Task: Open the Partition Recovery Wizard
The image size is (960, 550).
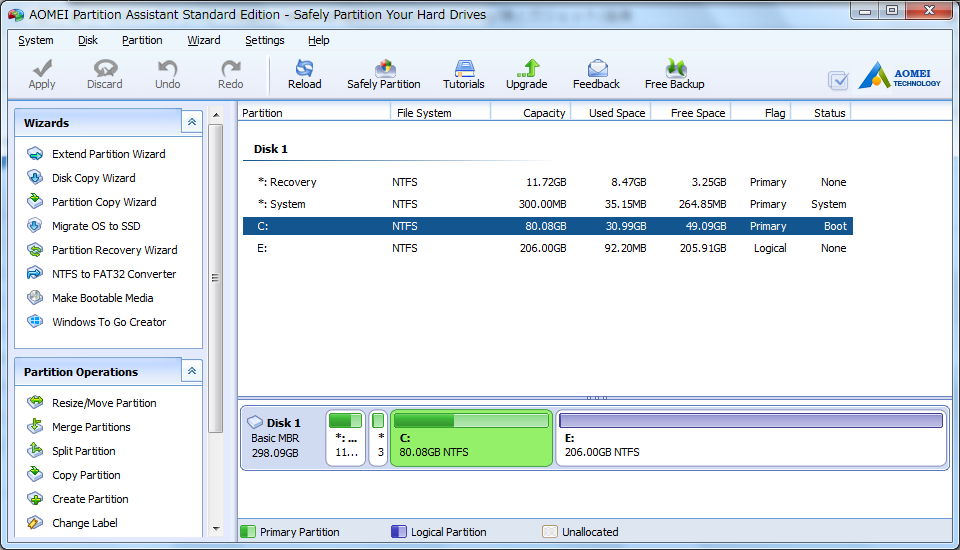Action: (114, 250)
